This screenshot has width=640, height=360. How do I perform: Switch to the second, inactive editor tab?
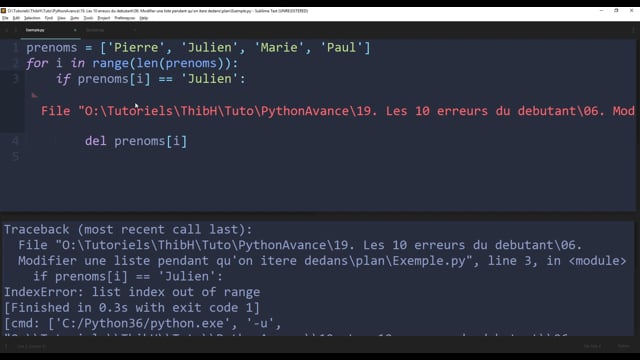pos(109,30)
